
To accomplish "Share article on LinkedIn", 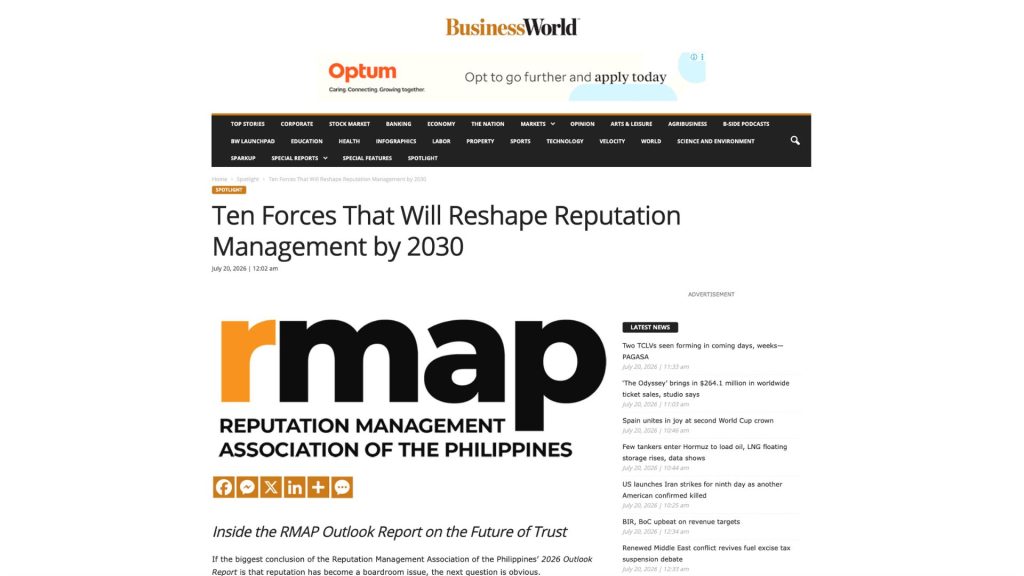I will 295,487.
